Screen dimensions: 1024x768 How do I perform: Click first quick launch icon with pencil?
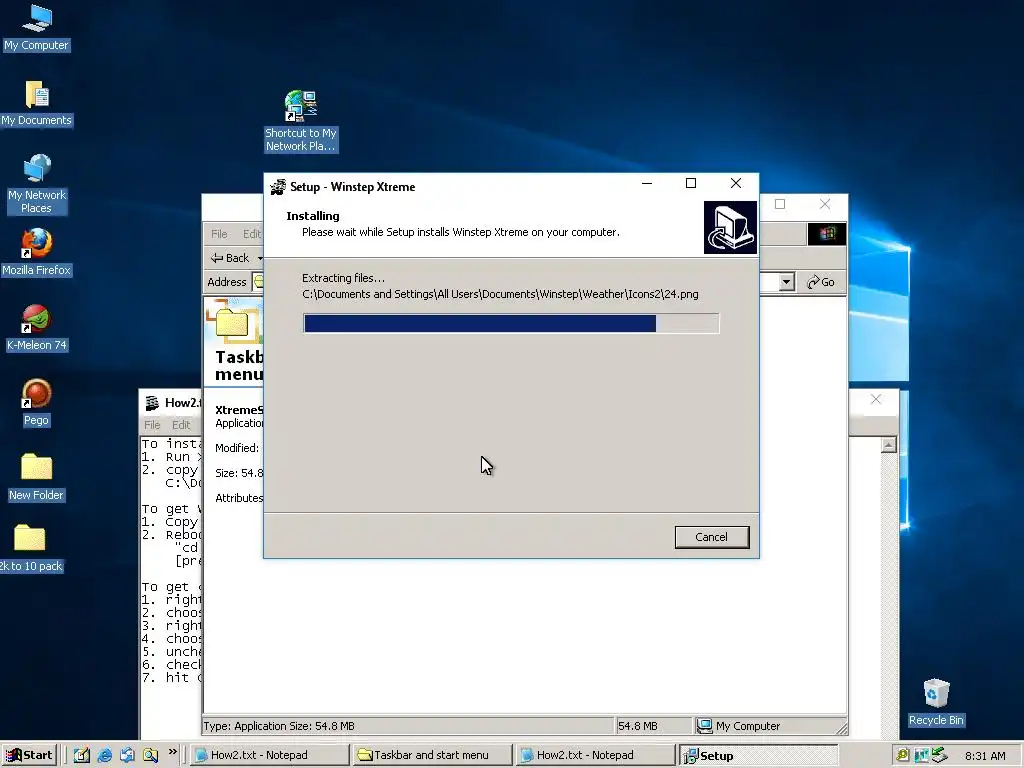pos(82,755)
